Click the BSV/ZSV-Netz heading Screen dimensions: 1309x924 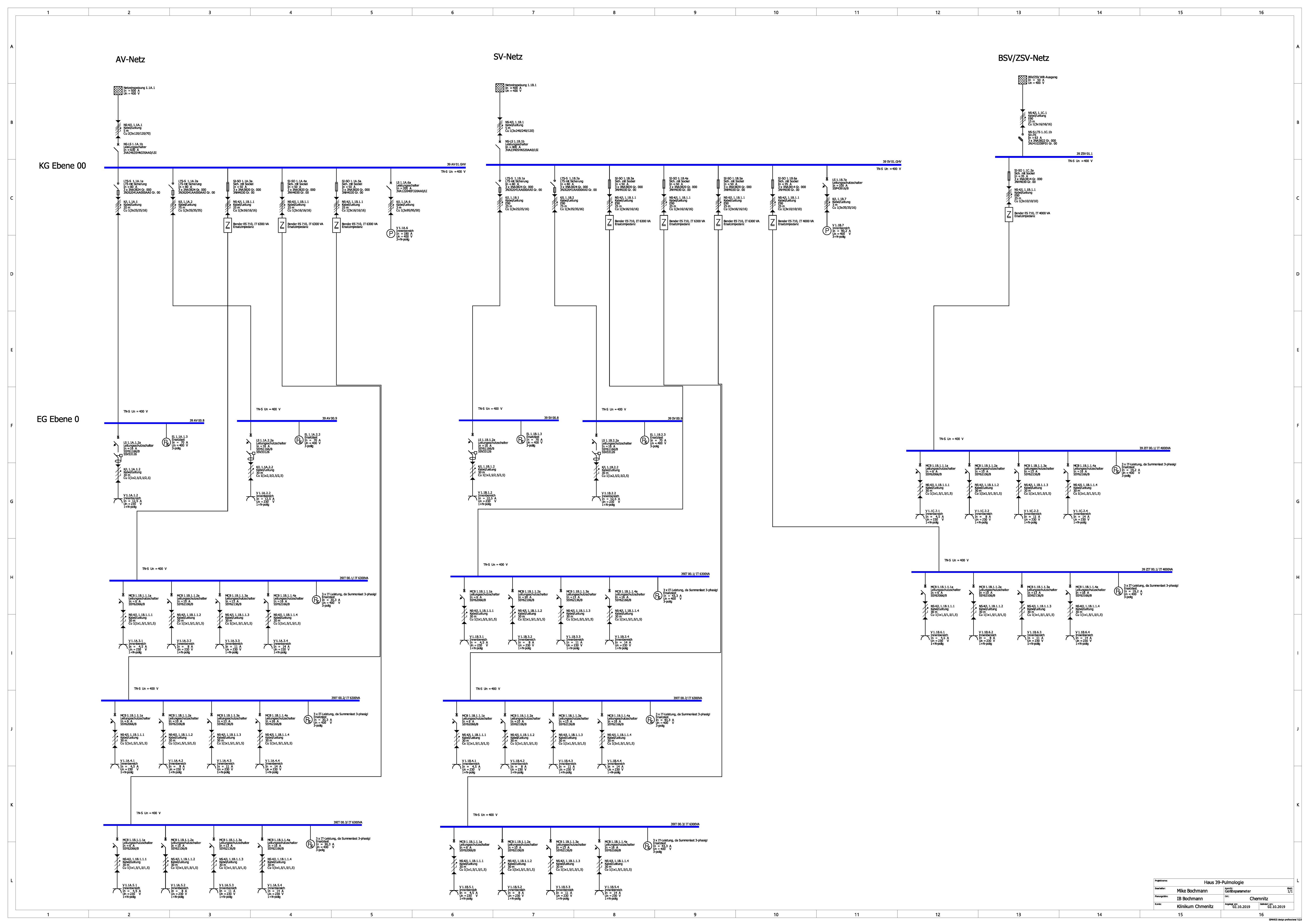pyautogui.click(x=1023, y=58)
